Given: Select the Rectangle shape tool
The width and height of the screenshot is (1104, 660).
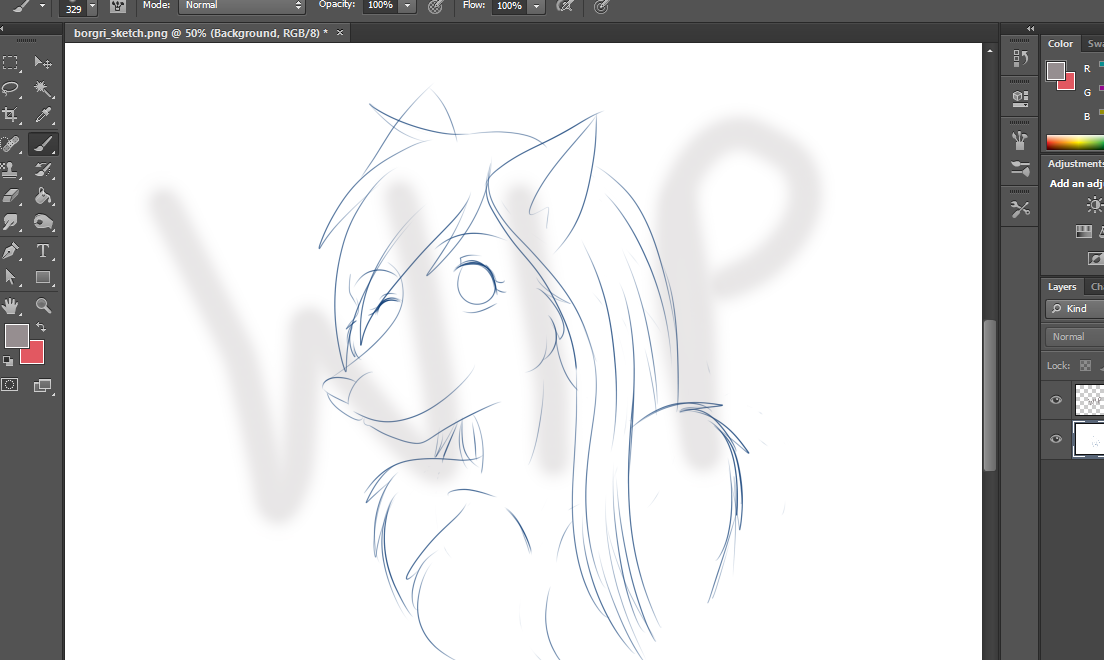Looking at the screenshot, I should click(43, 277).
